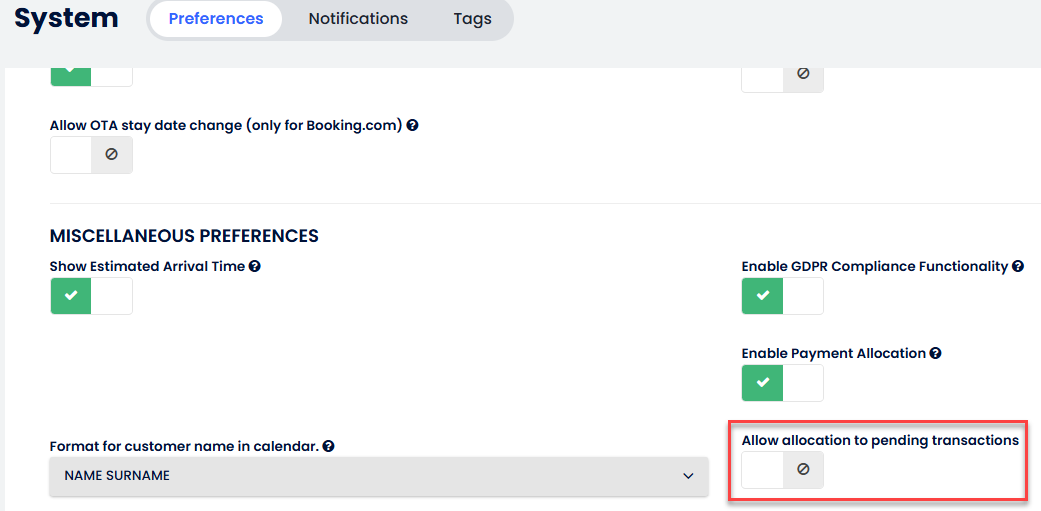The width and height of the screenshot is (1041, 511).
Task: Switch to the Notifications tab
Action: [358, 19]
